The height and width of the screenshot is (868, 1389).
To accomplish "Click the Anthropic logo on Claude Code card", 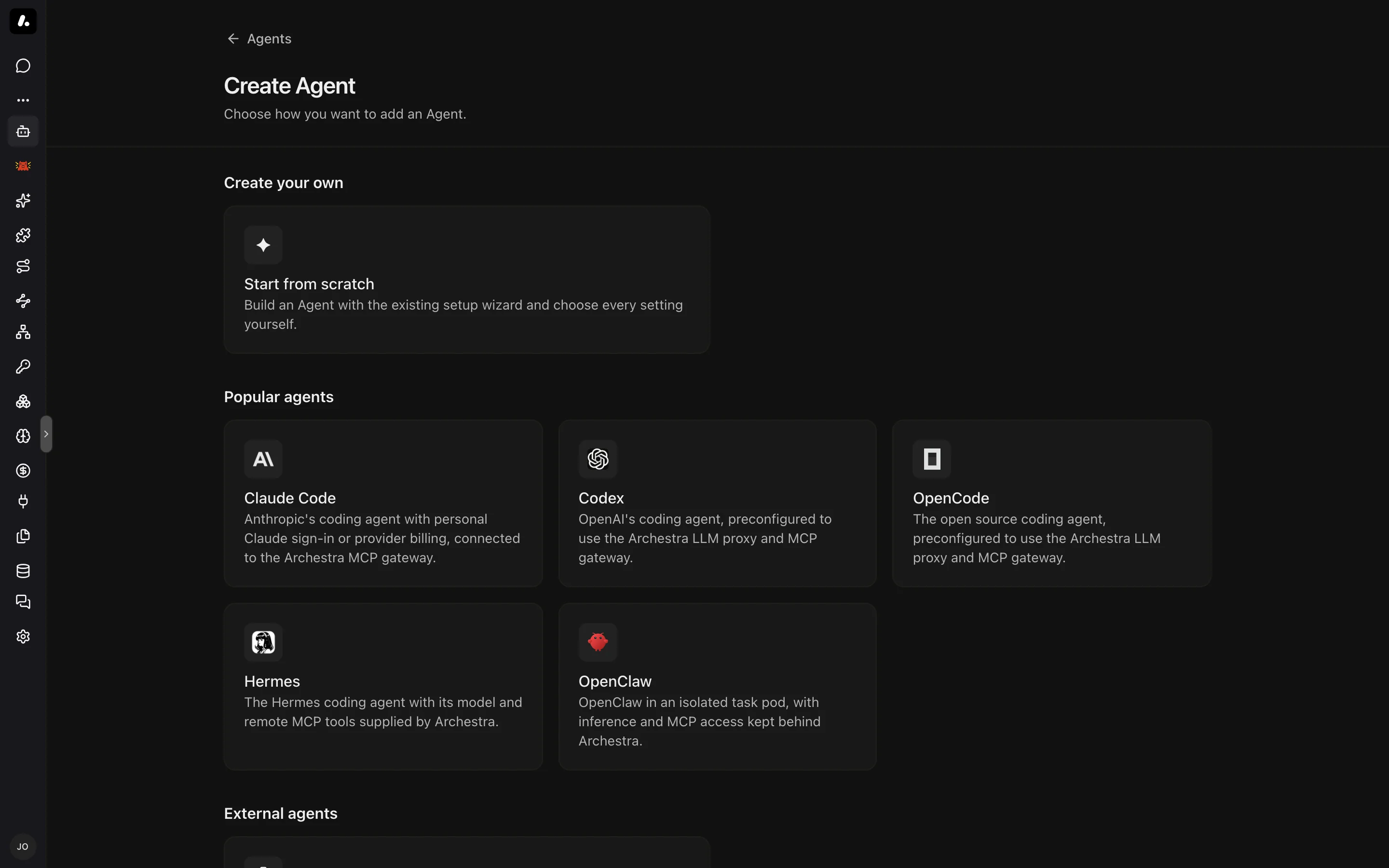I will click(263, 459).
